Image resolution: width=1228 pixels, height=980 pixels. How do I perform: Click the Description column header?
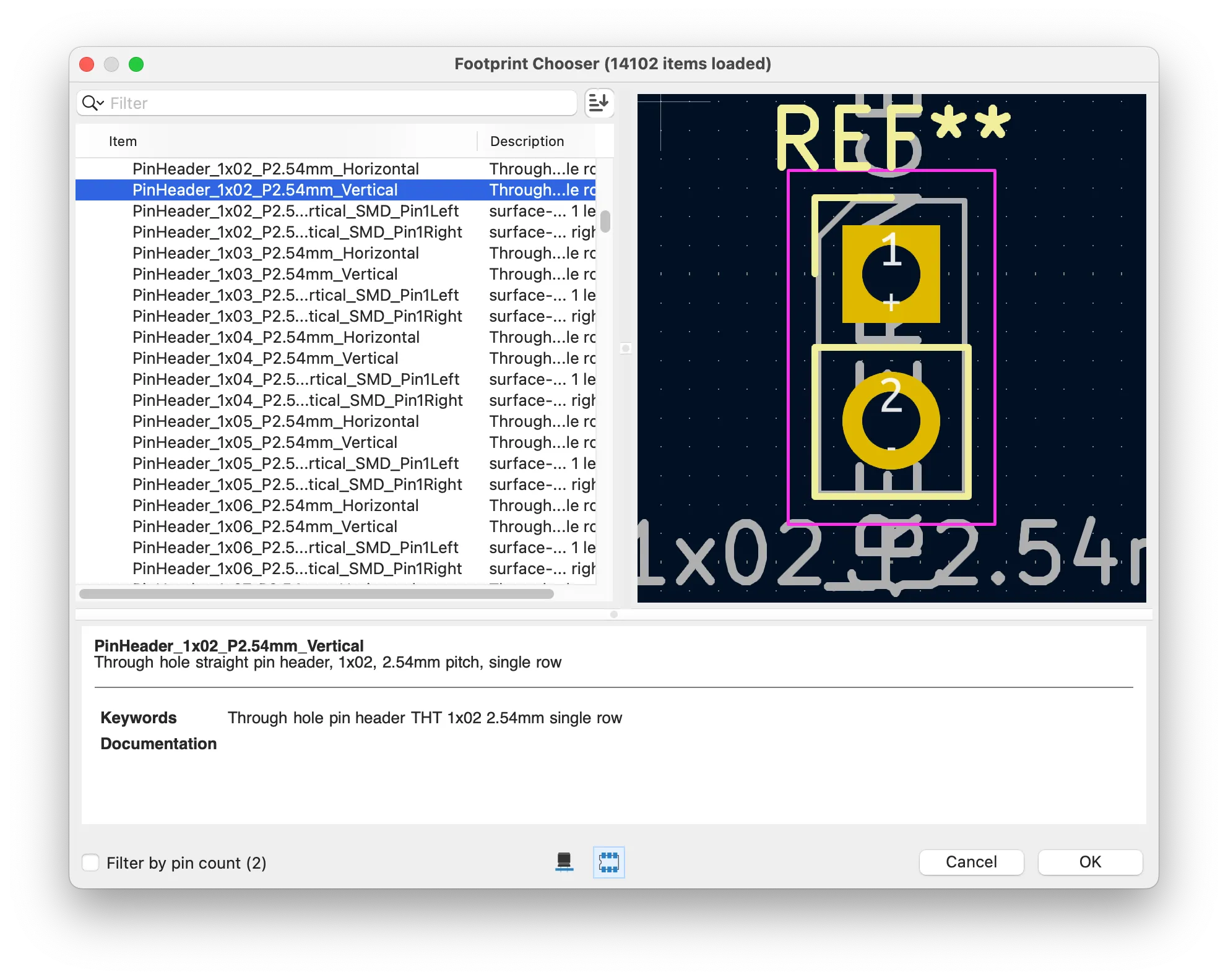[x=537, y=141]
